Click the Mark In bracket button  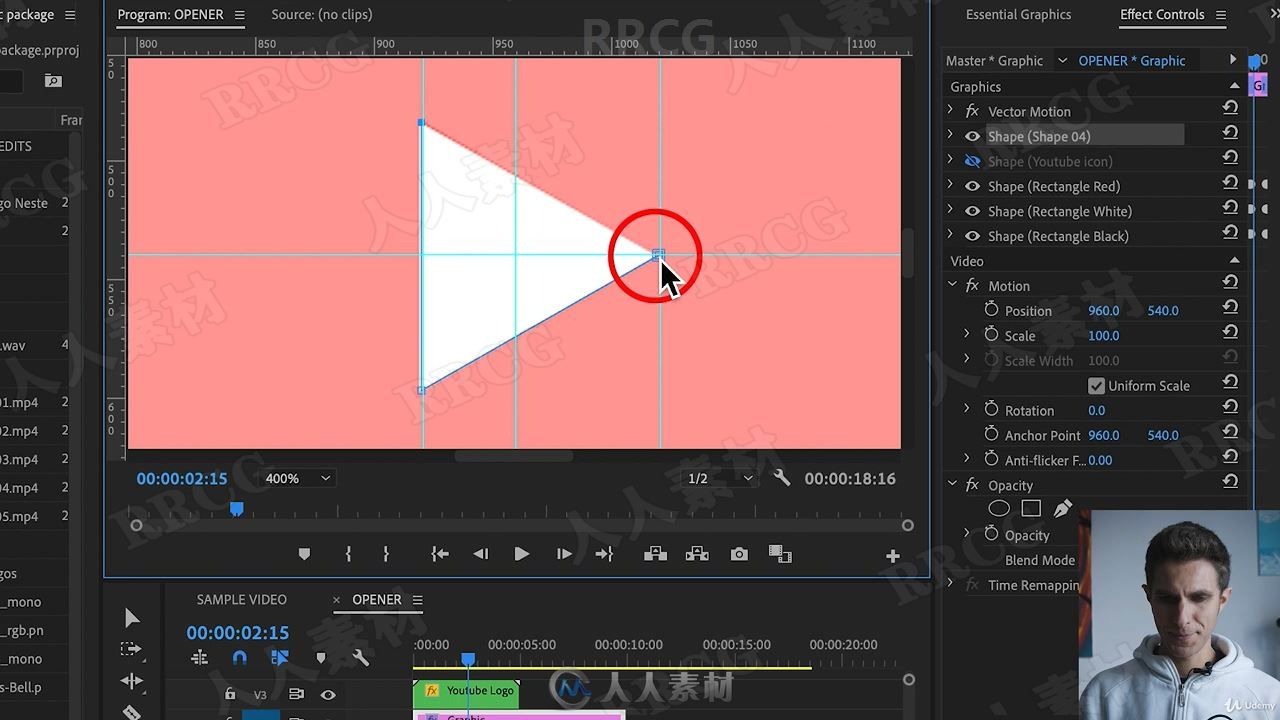[x=348, y=554]
